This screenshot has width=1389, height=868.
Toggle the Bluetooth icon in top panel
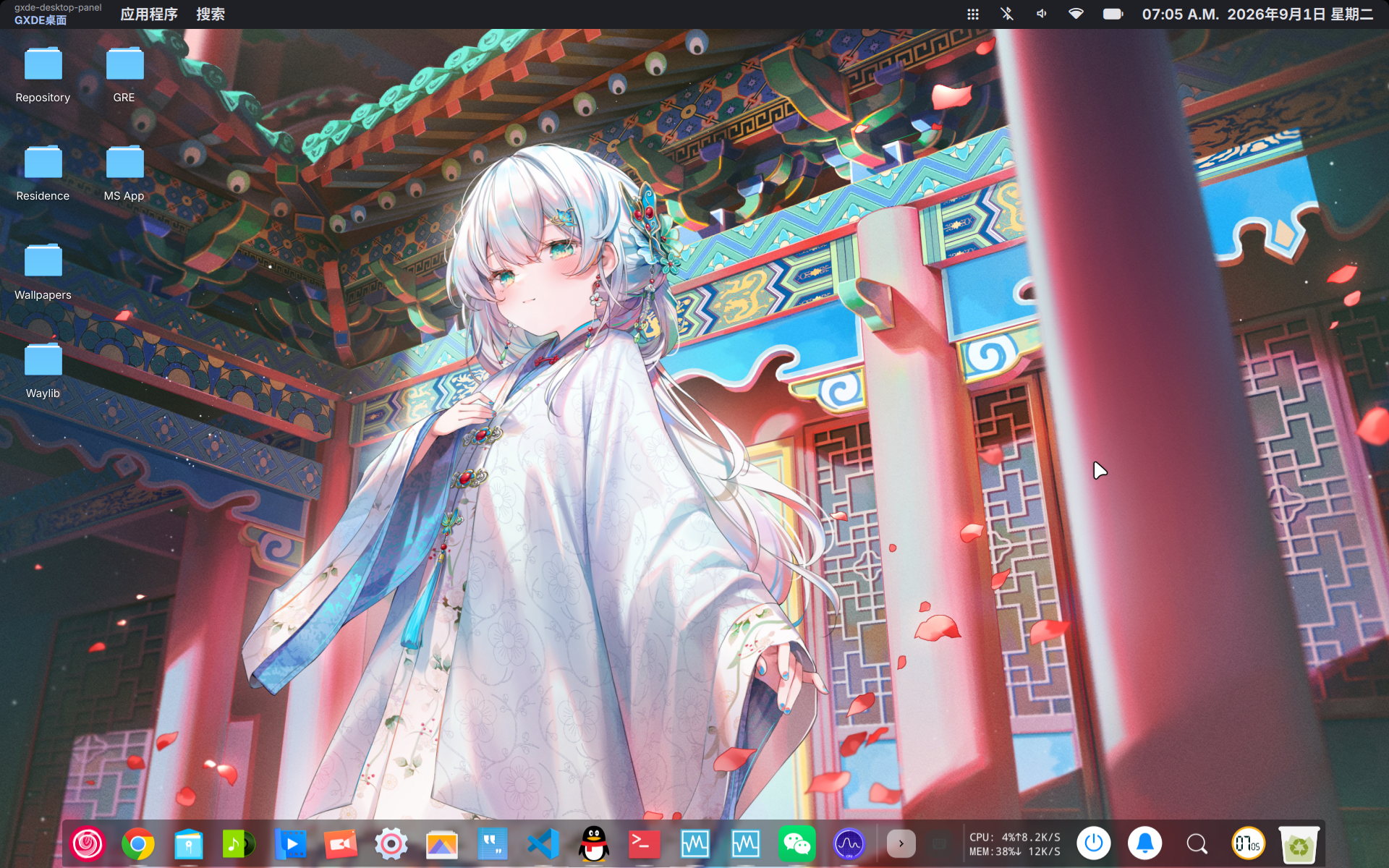coord(1006,14)
